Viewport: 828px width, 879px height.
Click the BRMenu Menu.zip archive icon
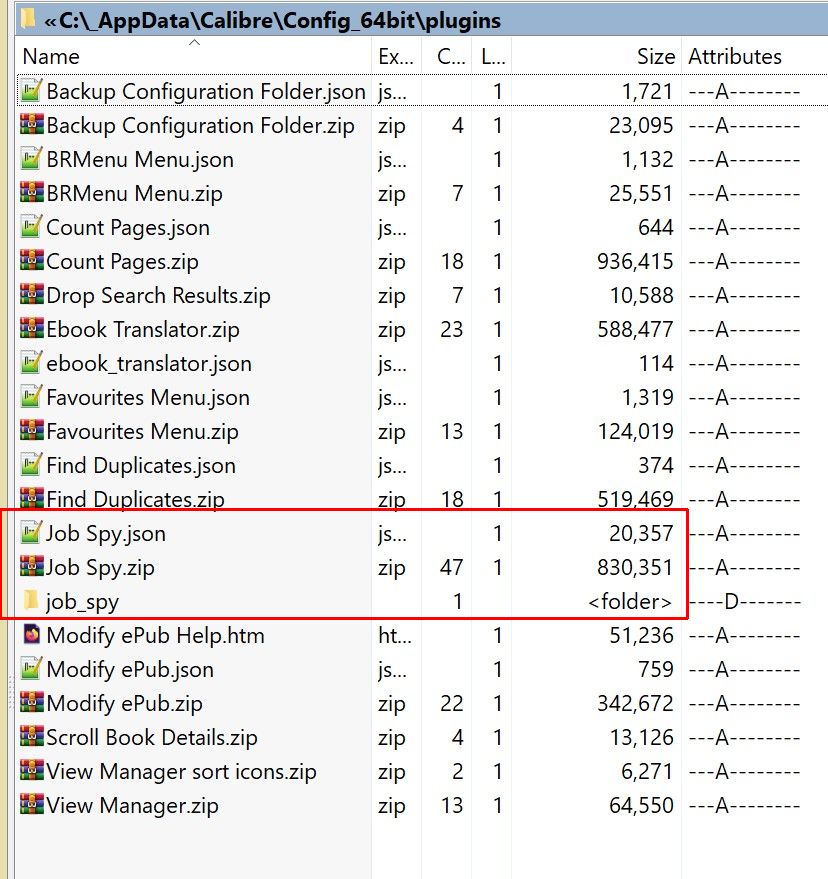pos(31,193)
